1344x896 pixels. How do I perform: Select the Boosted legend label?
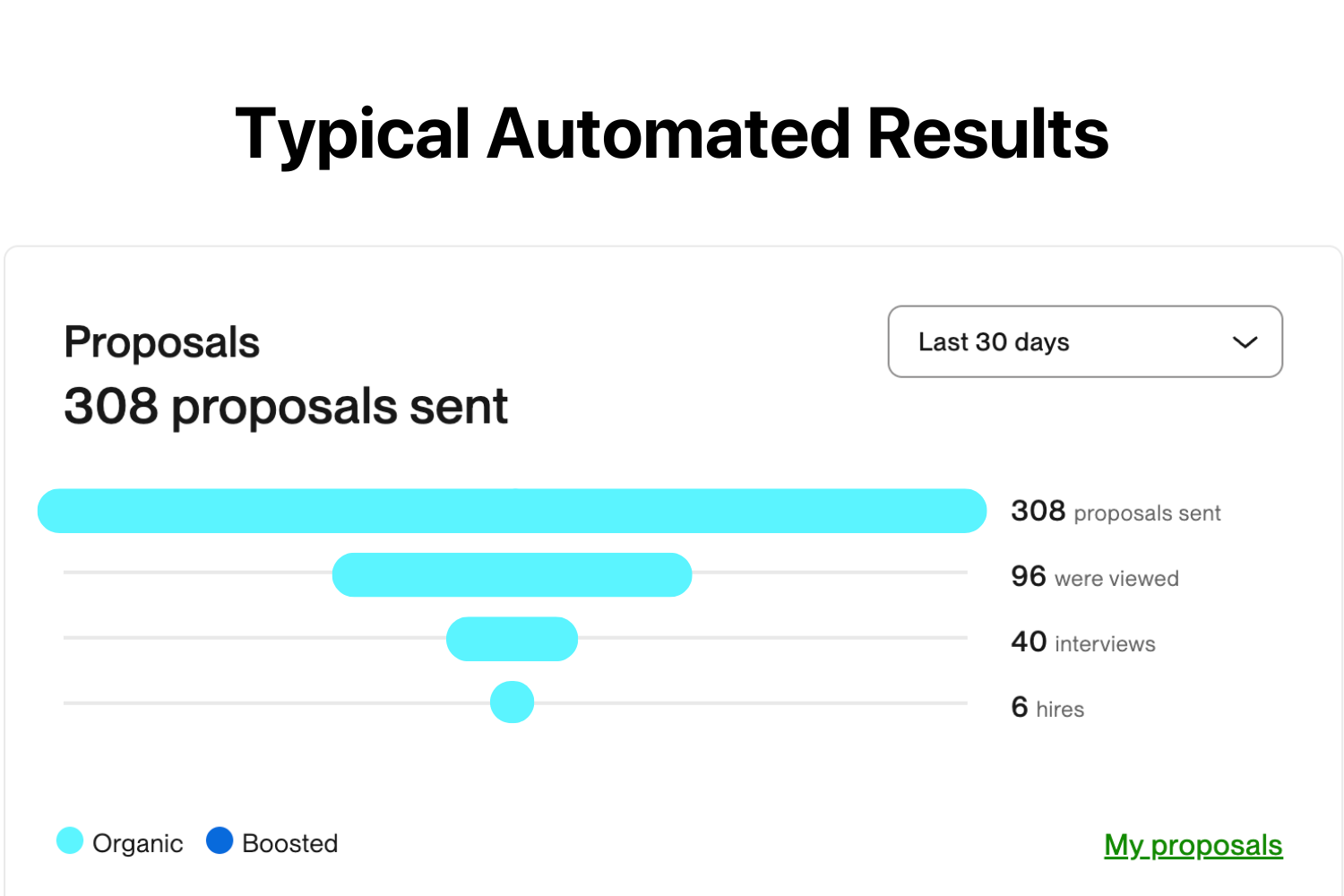click(x=289, y=843)
